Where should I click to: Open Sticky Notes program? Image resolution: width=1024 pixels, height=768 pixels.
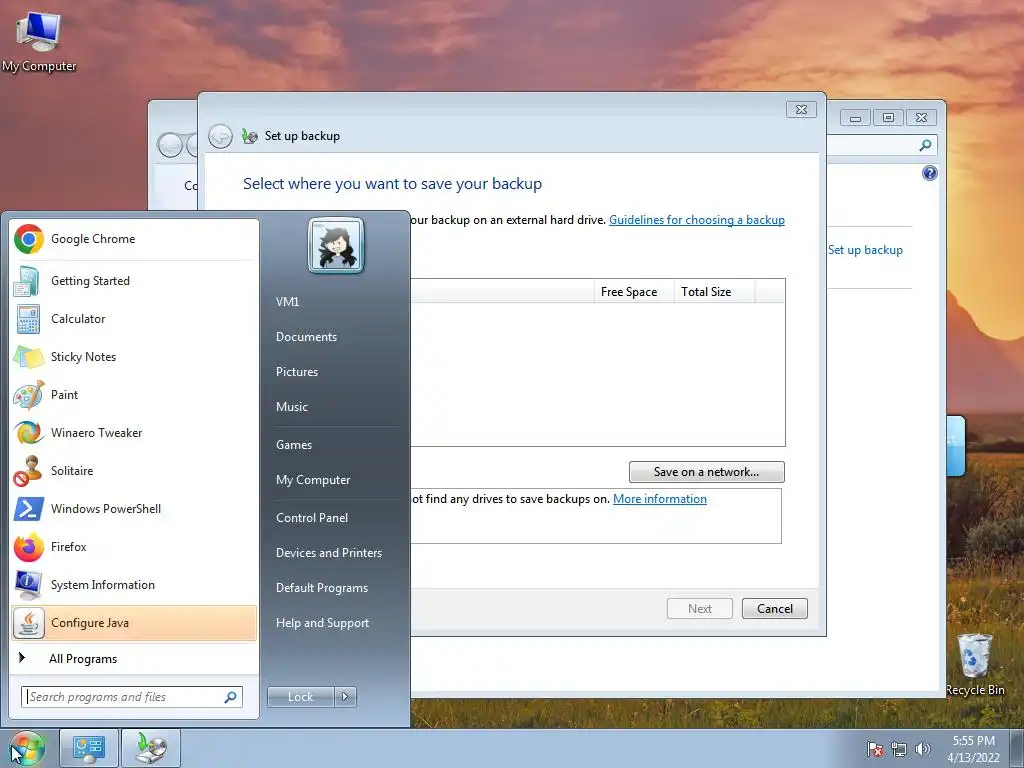coord(134,357)
